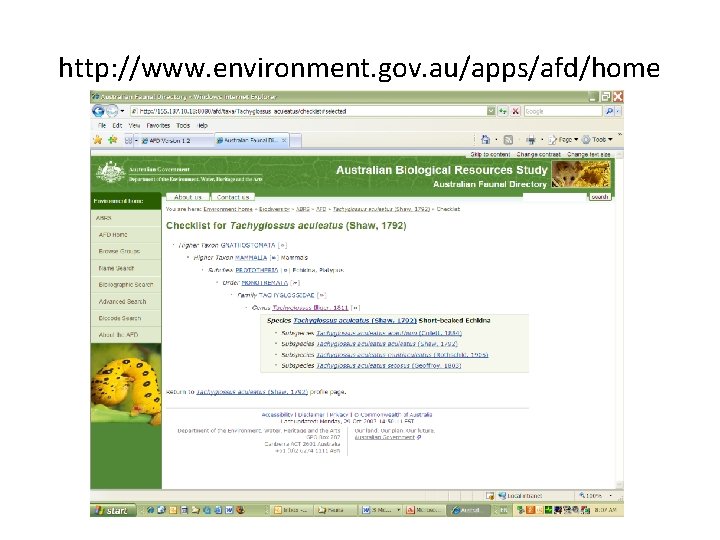The height and width of the screenshot is (540, 720).
Task: Expand PROTOTHERIA subclass toggle
Action: pyautogui.click(x=285, y=270)
